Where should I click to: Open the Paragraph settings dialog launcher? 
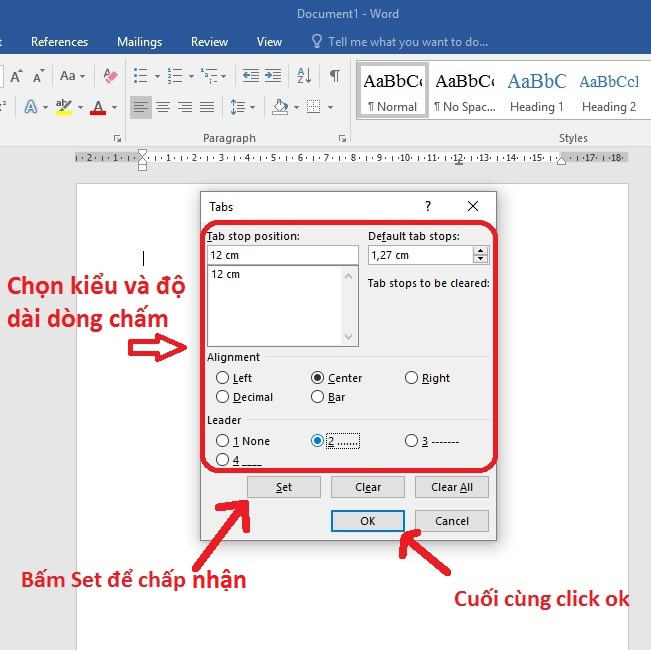[343, 139]
